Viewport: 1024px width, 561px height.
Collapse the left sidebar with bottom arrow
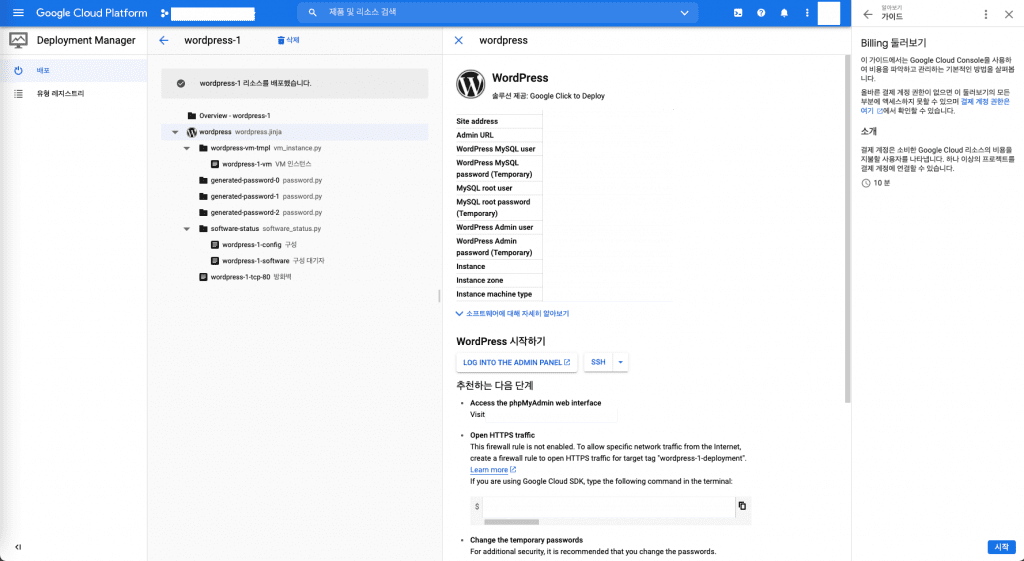(18, 547)
